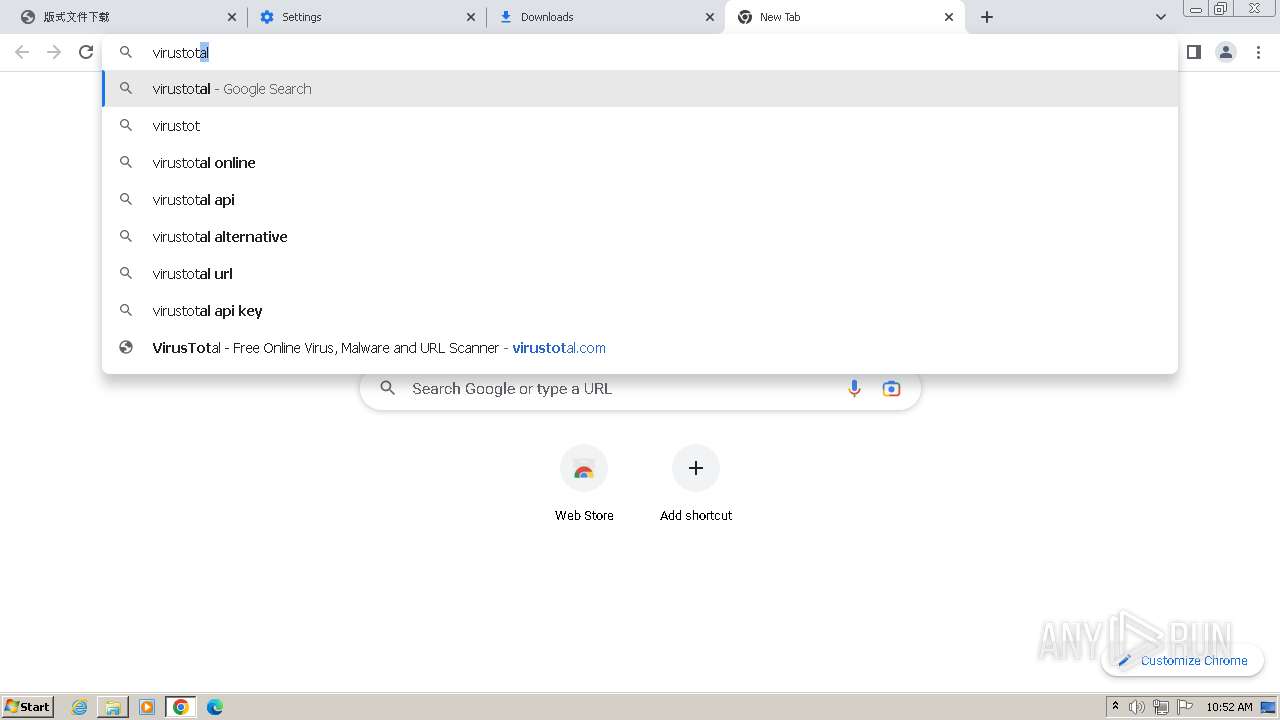Choose the 'virustot' suggestion

(x=640, y=126)
